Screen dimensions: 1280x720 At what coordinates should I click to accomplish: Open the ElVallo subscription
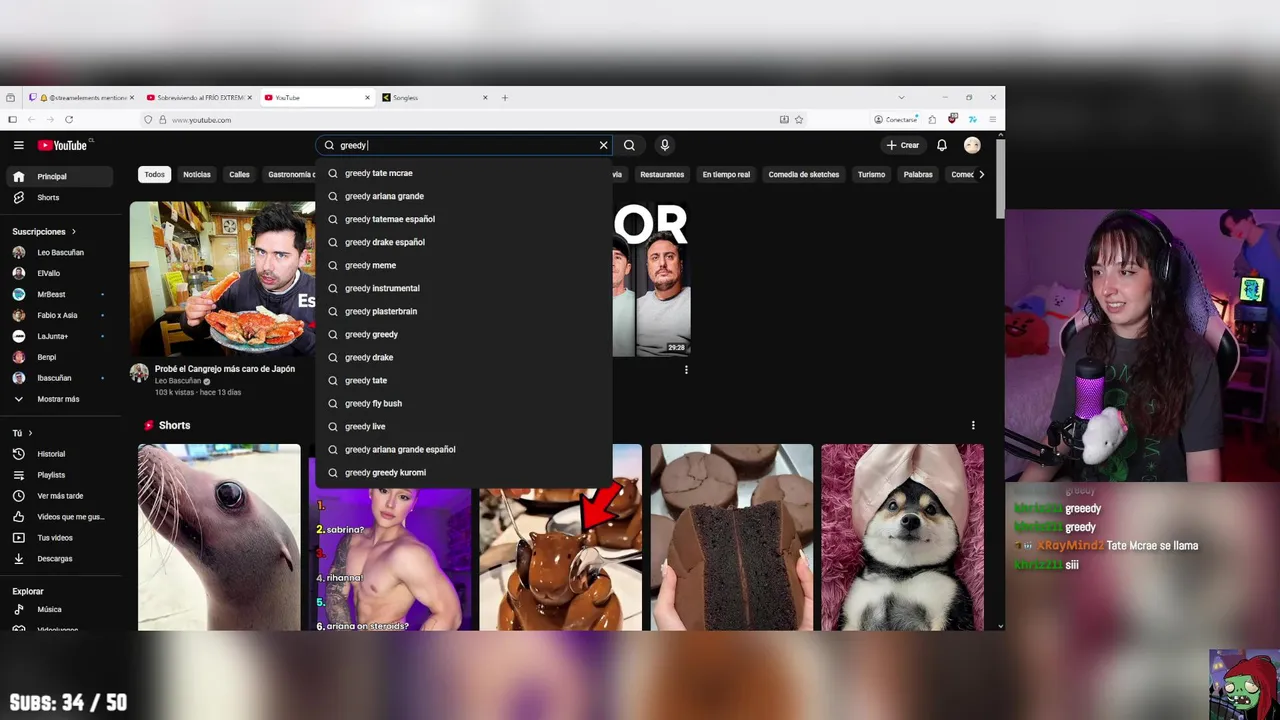[x=60, y=273]
